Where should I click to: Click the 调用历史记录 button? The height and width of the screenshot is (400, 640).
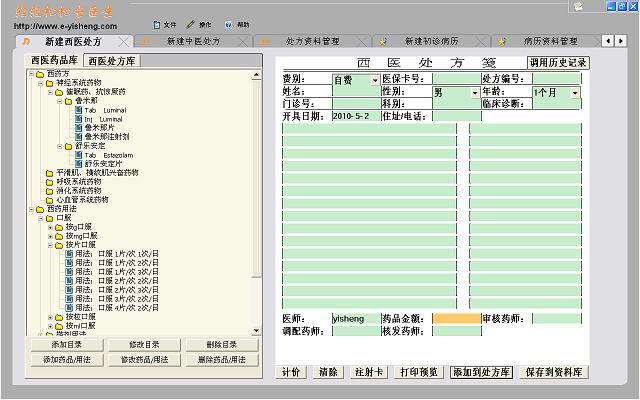[558, 62]
